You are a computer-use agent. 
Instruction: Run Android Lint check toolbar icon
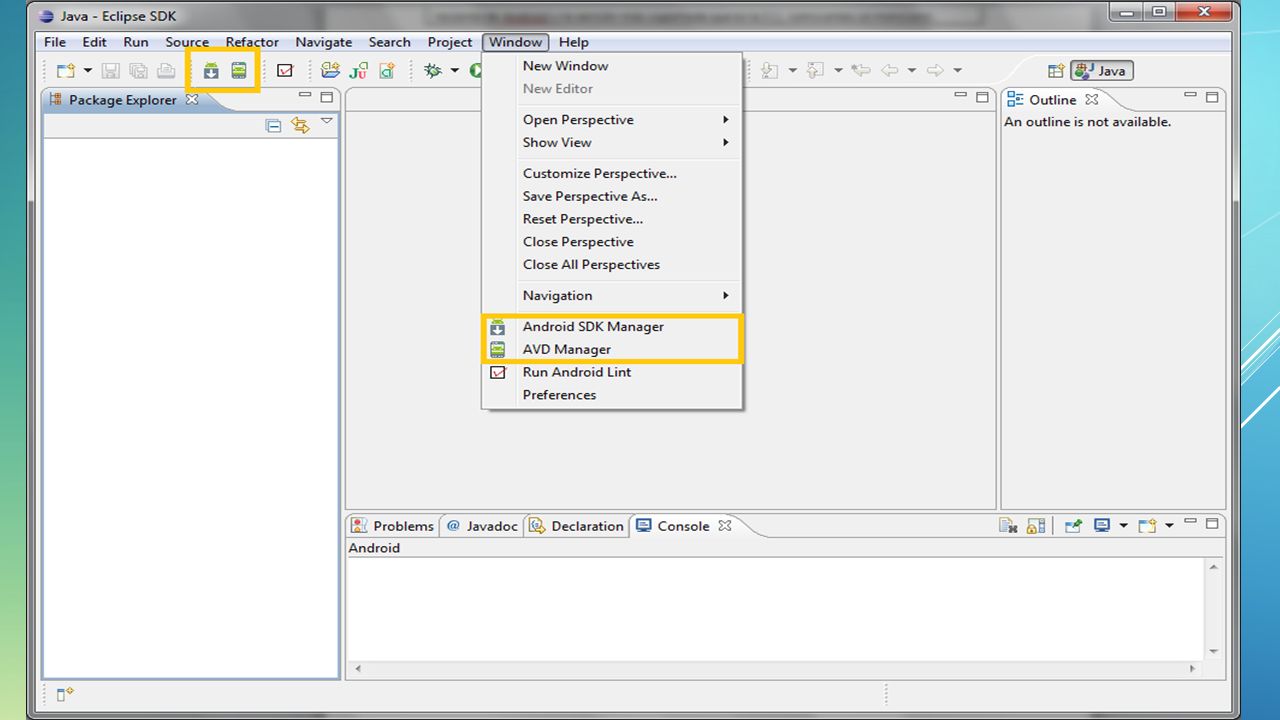coord(285,70)
